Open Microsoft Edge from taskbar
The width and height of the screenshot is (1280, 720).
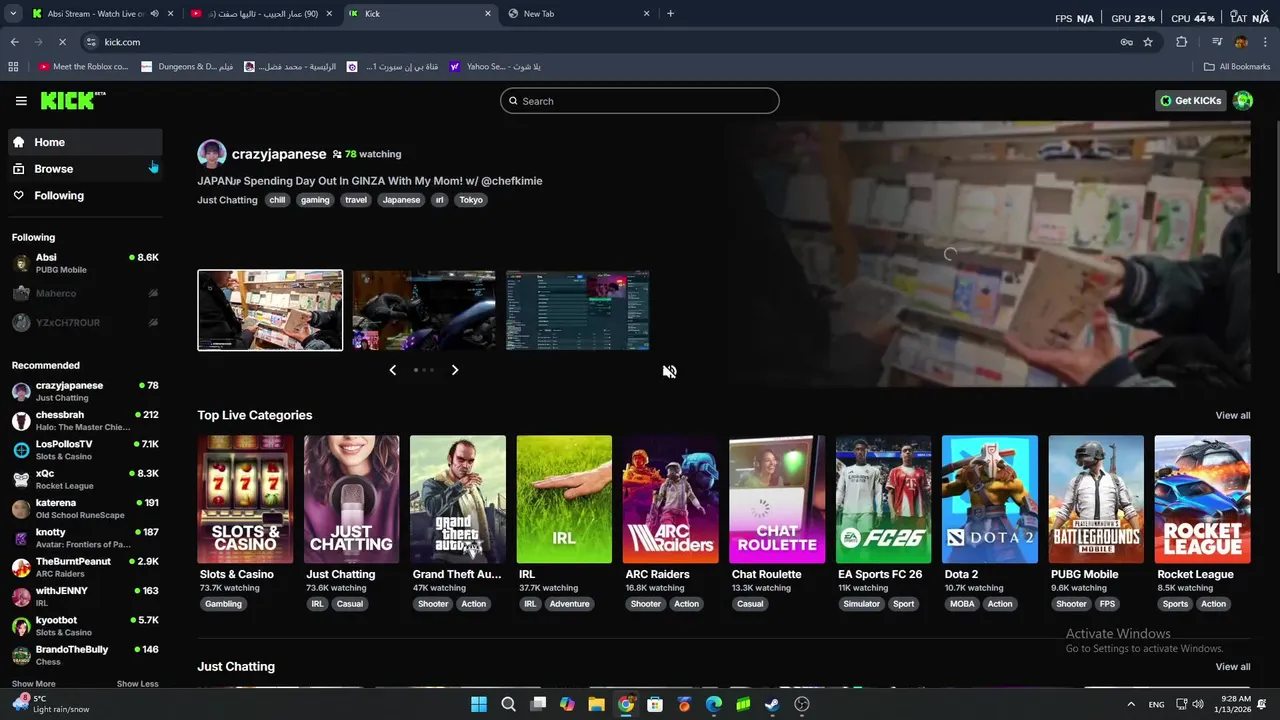(x=714, y=704)
